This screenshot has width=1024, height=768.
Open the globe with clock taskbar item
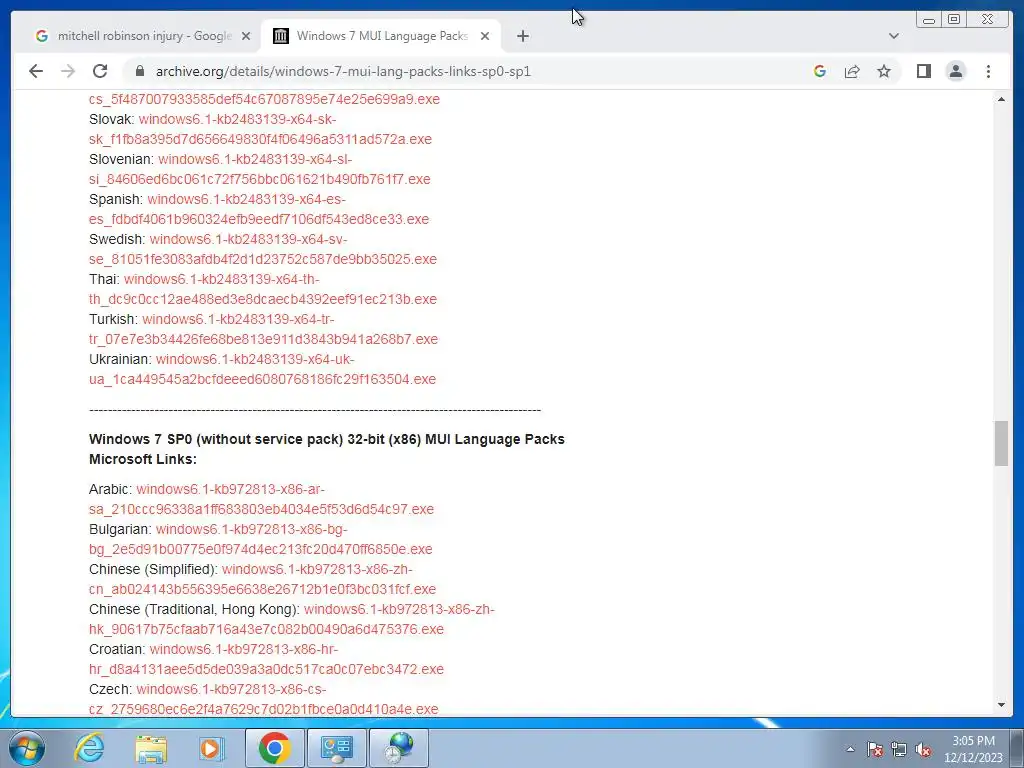[399, 748]
